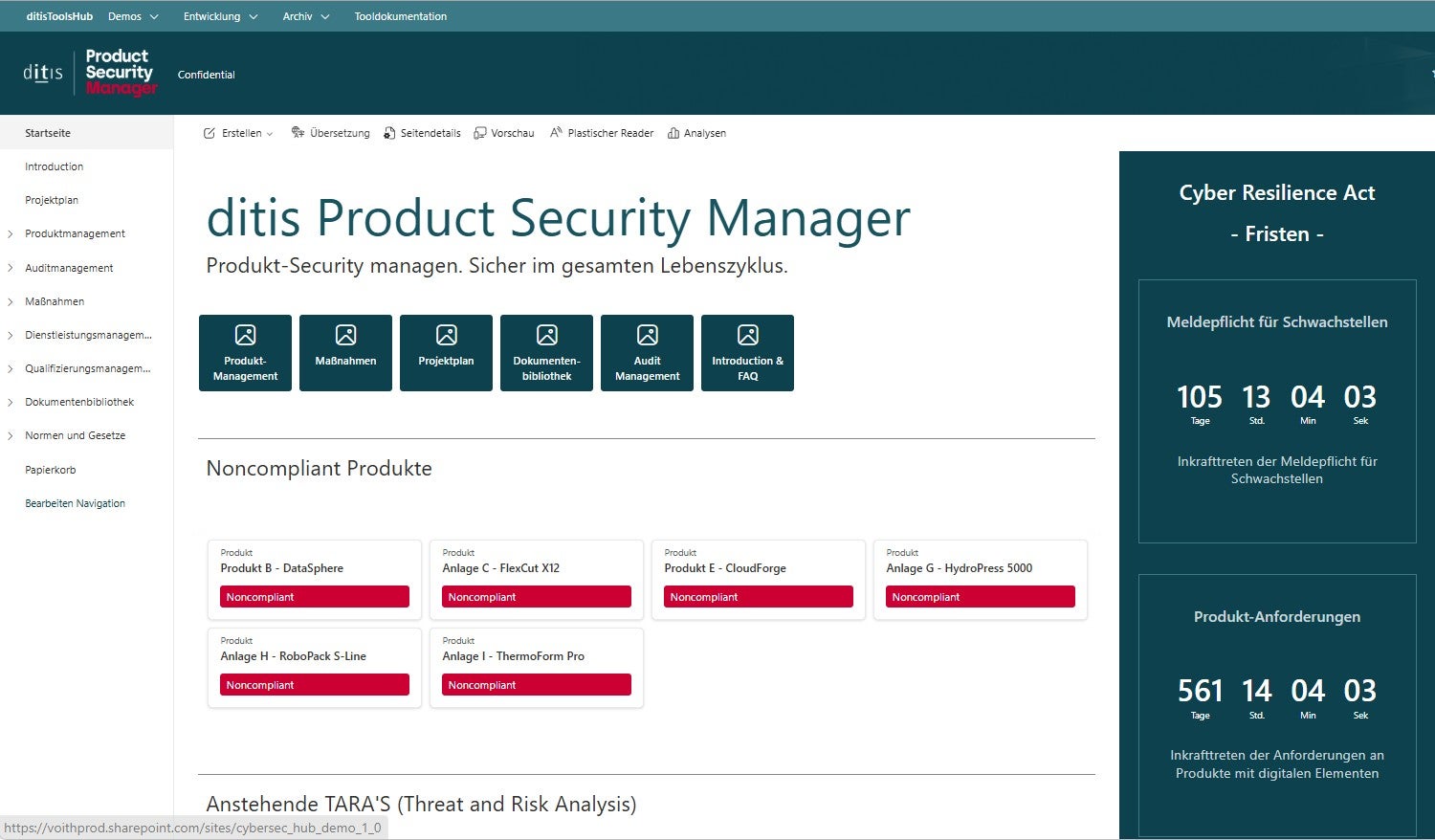Expand Produktmanagement in the sidebar
This screenshot has width=1435, height=840.
pos(10,234)
